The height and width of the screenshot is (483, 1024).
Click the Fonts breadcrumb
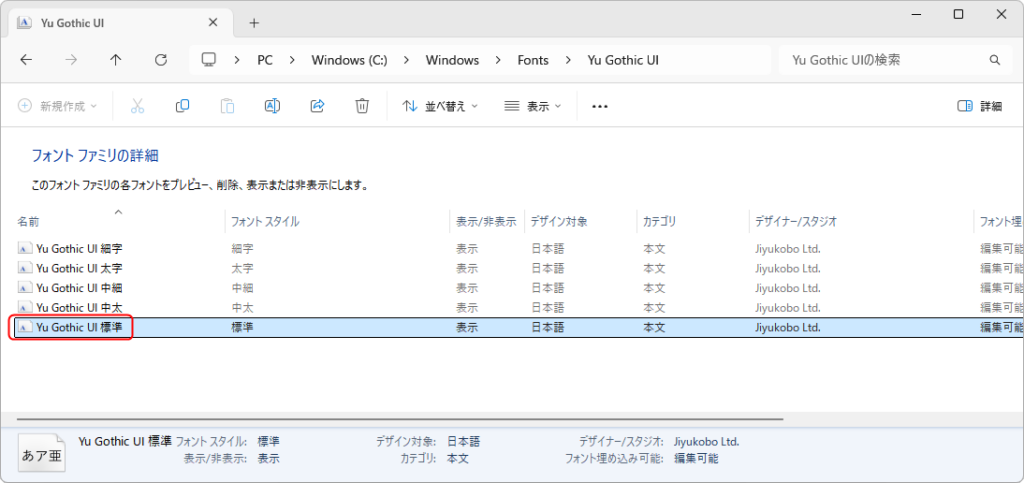click(533, 60)
